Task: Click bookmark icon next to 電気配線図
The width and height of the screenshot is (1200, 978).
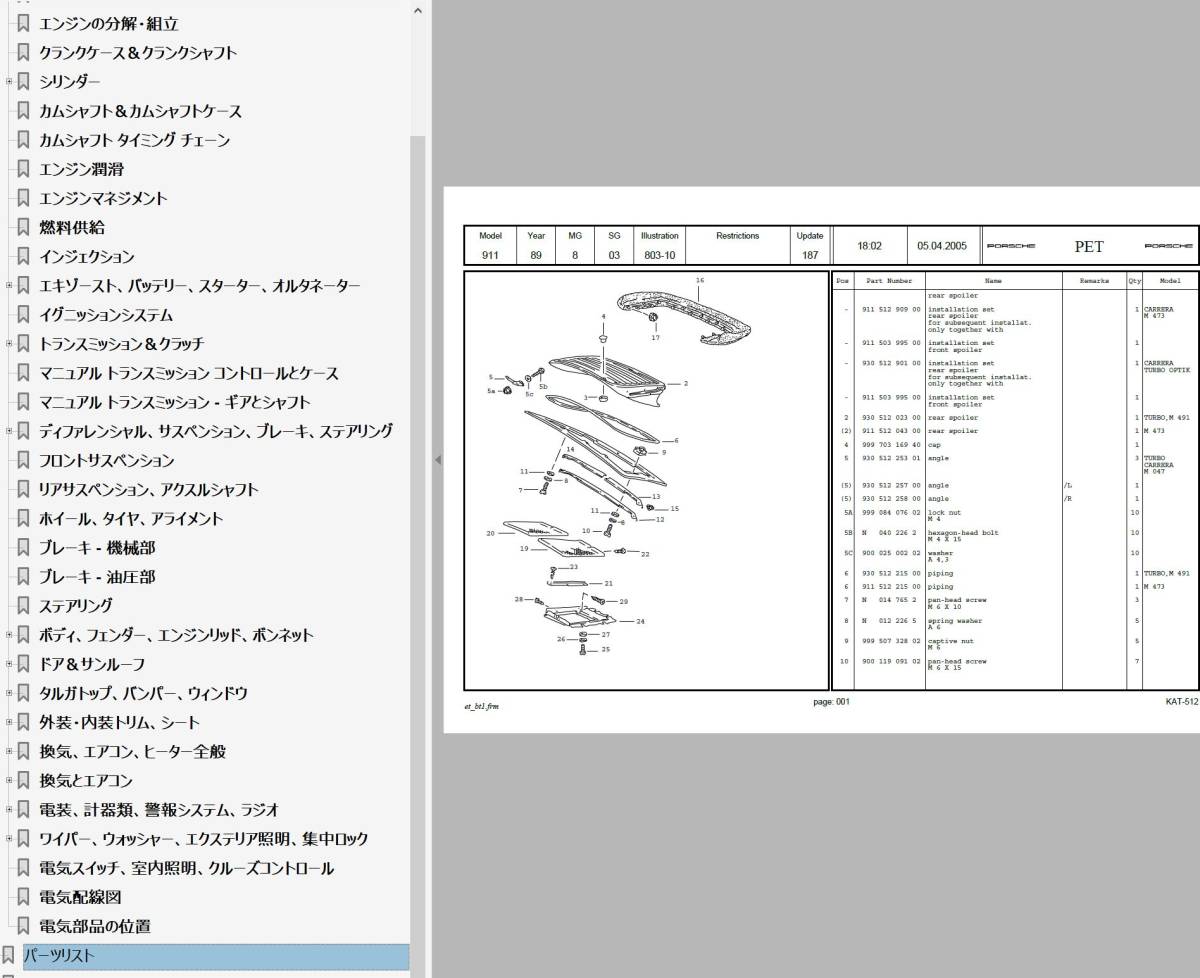Action: 24,897
